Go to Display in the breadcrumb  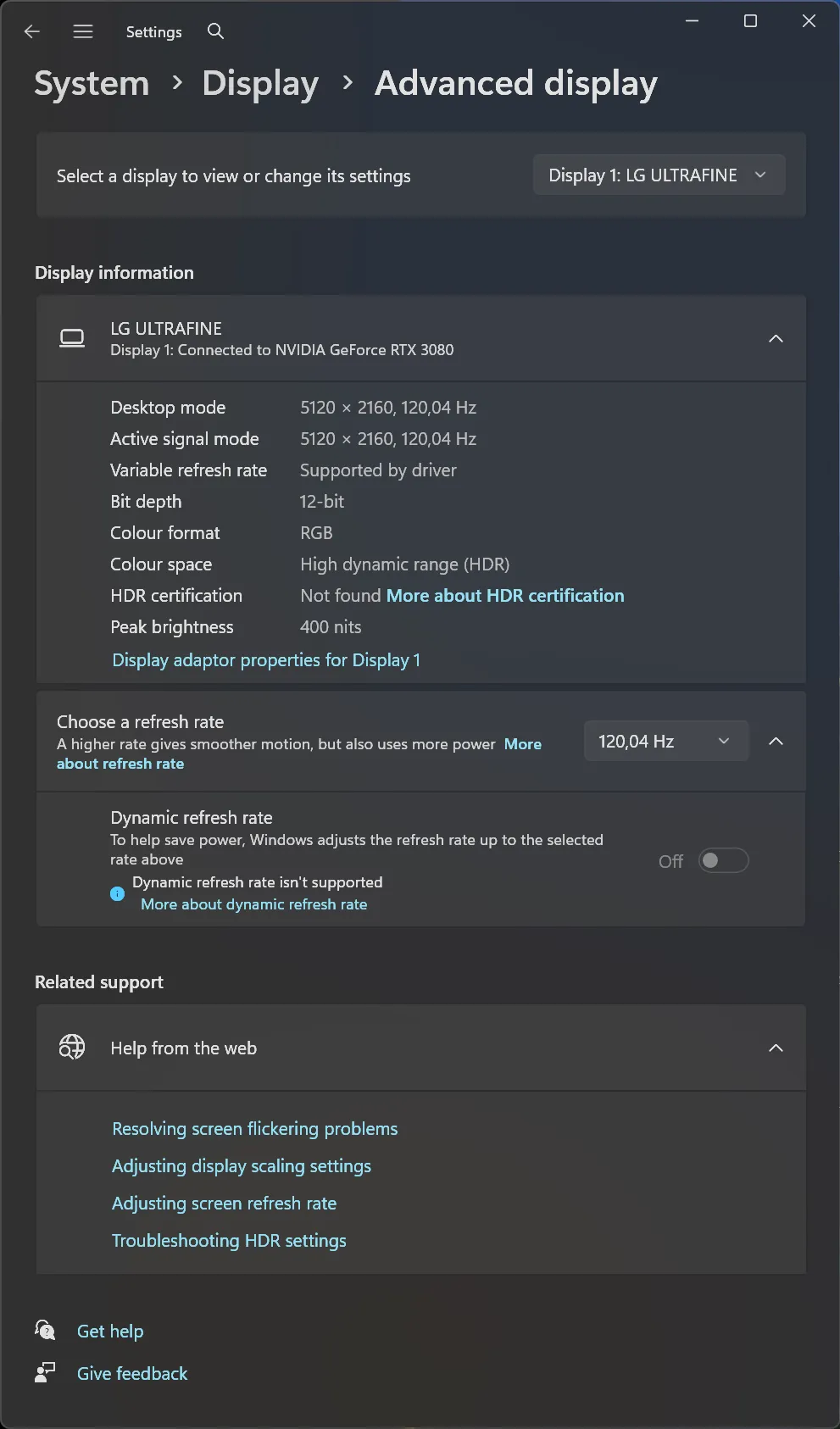[260, 83]
